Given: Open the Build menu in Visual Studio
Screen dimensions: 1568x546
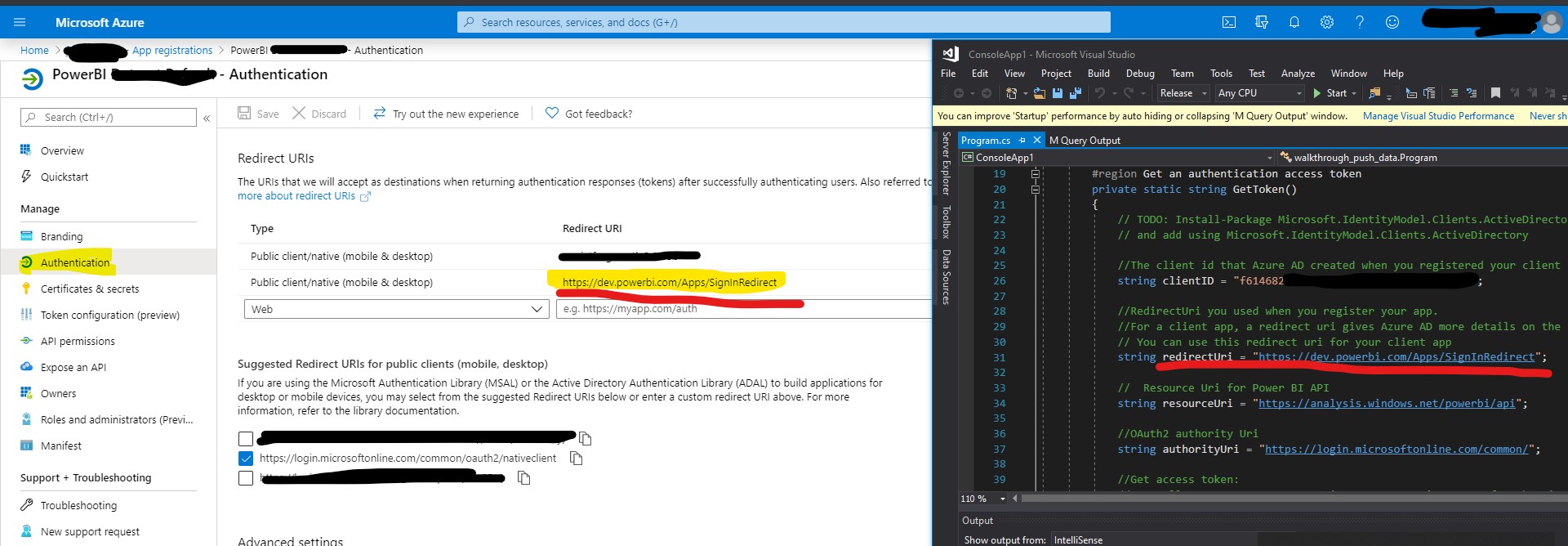Looking at the screenshot, I should (x=1098, y=74).
